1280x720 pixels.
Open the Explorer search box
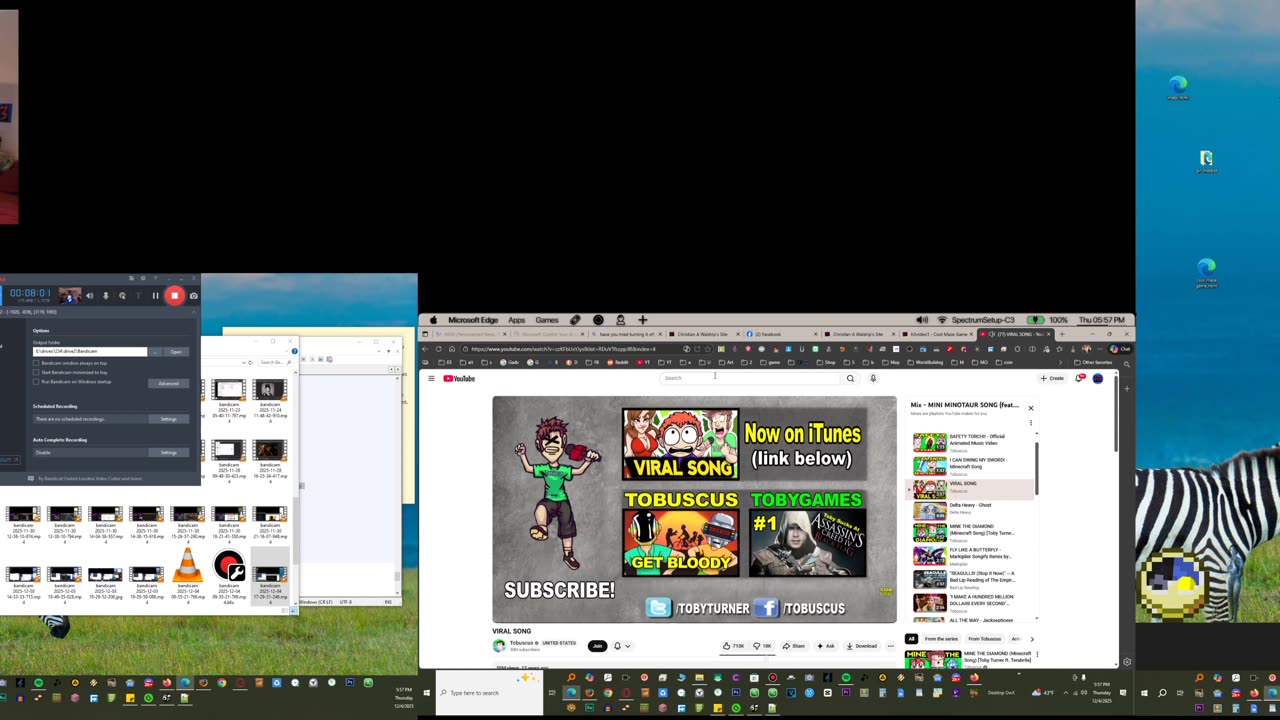(273, 362)
